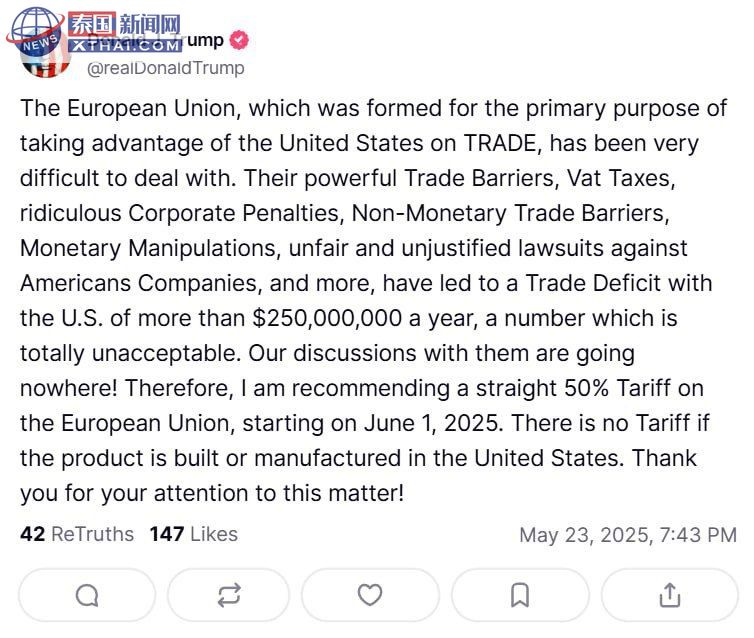ReTruth this post using the arrows icon
Viewport: 754px width, 638px height.
pyautogui.click(x=229, y=595)
